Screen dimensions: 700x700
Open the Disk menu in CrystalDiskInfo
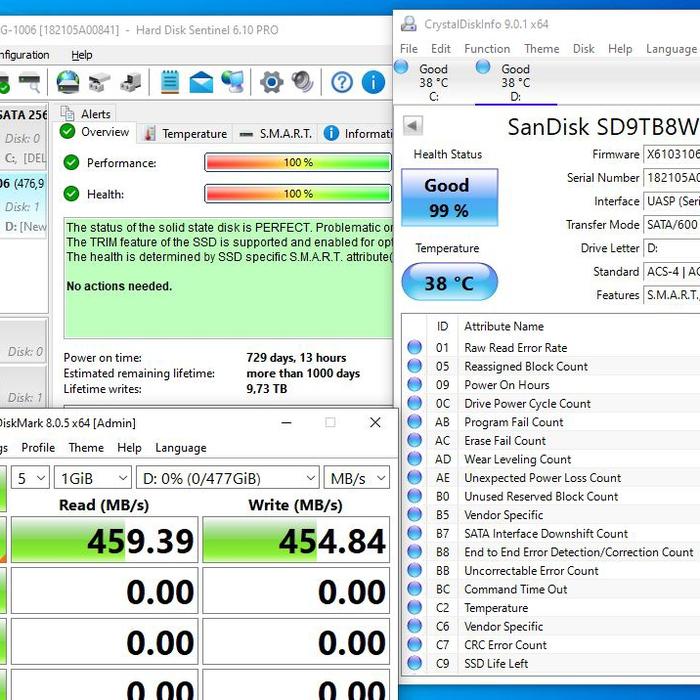[x=583, y=49]
